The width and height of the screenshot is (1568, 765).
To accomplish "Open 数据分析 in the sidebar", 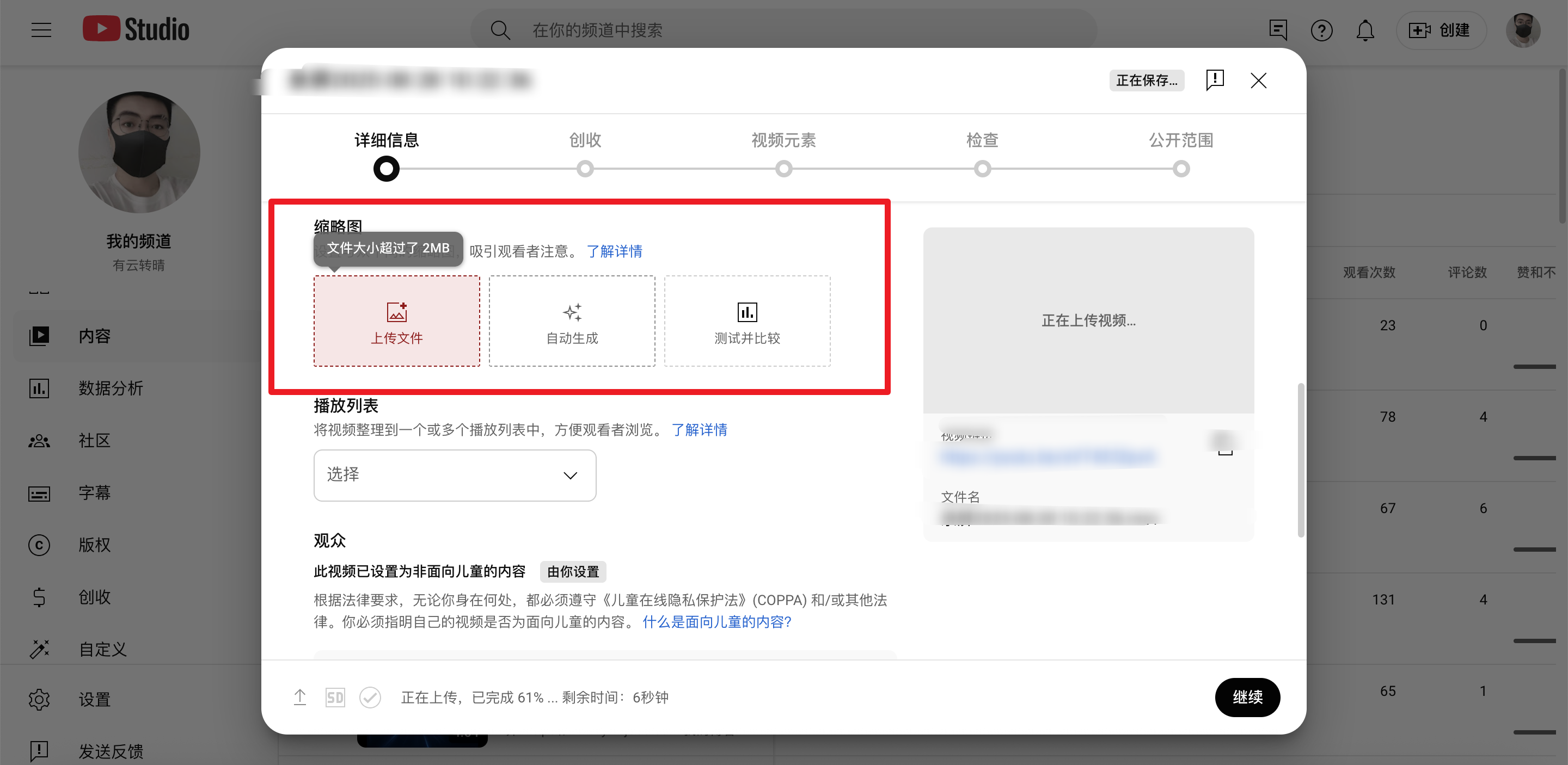I will pos(110,388).
